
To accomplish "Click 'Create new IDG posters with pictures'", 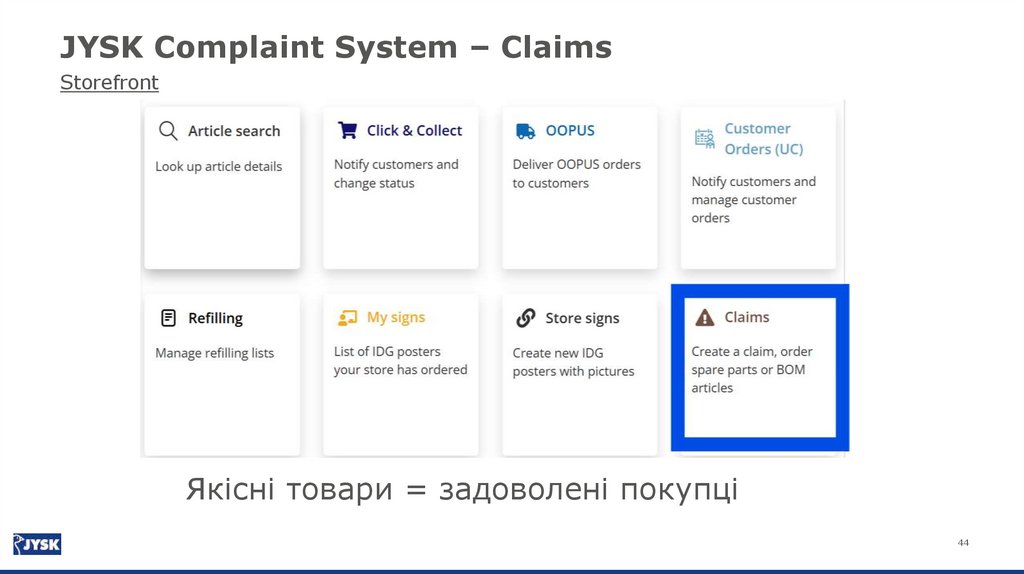I will coord(573,362).
